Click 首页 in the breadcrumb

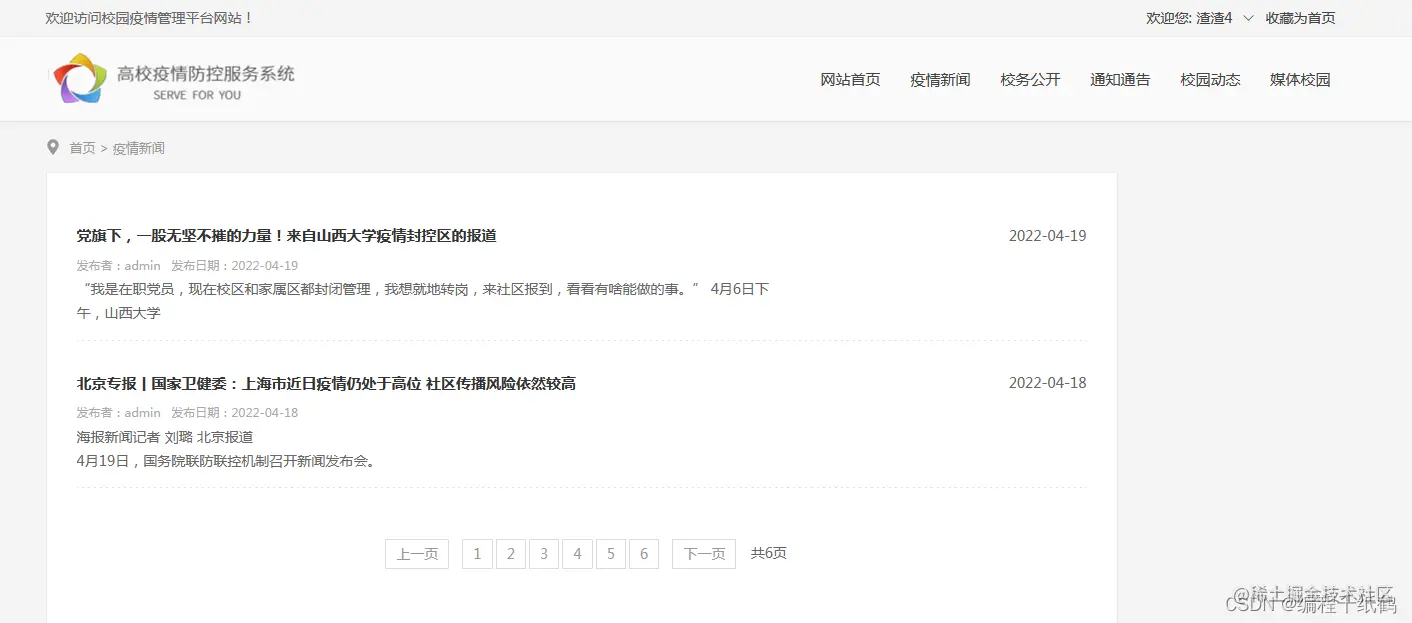[82, 148]
